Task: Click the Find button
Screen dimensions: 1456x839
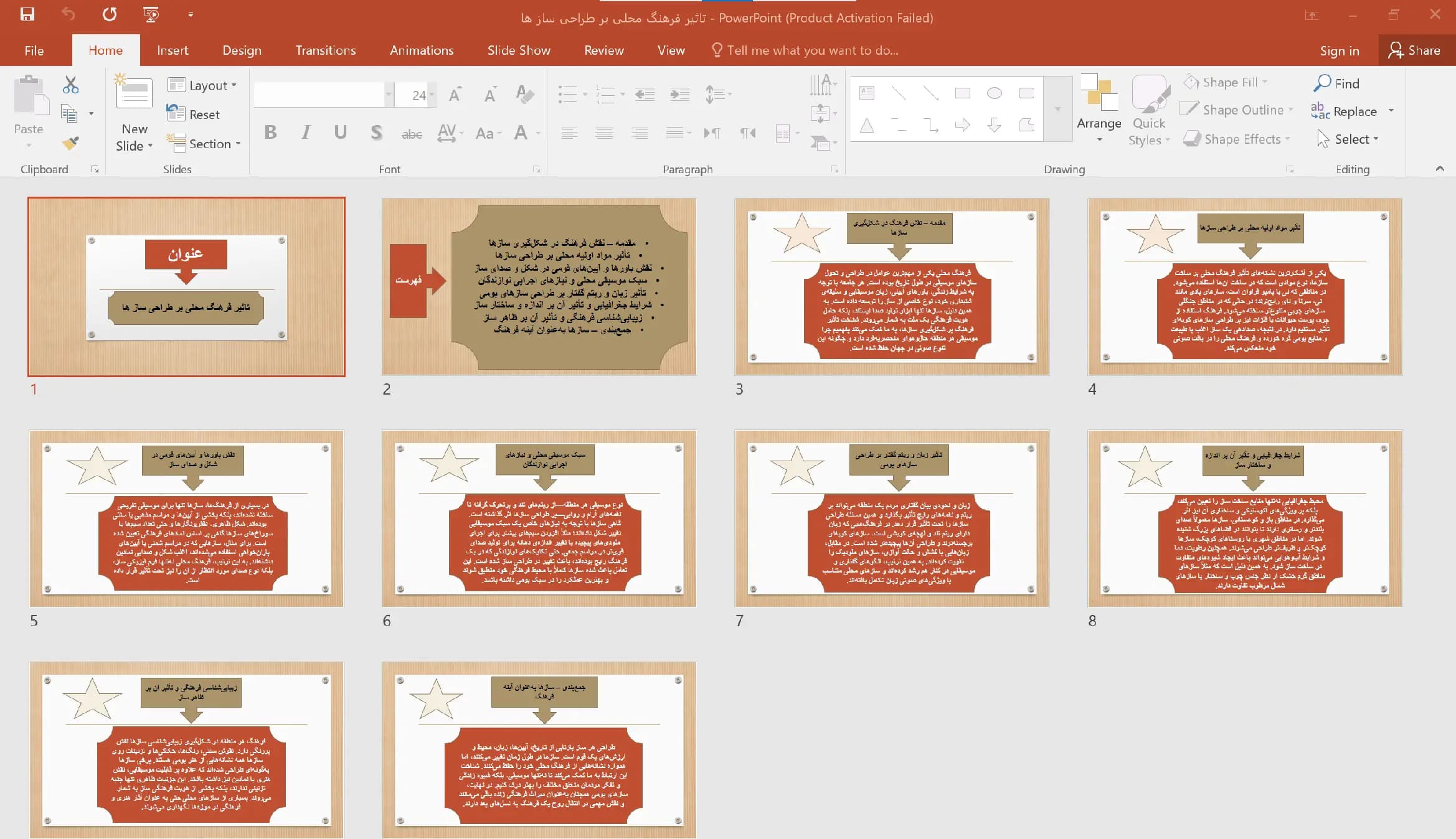Action: click(x=1337, y=83)
